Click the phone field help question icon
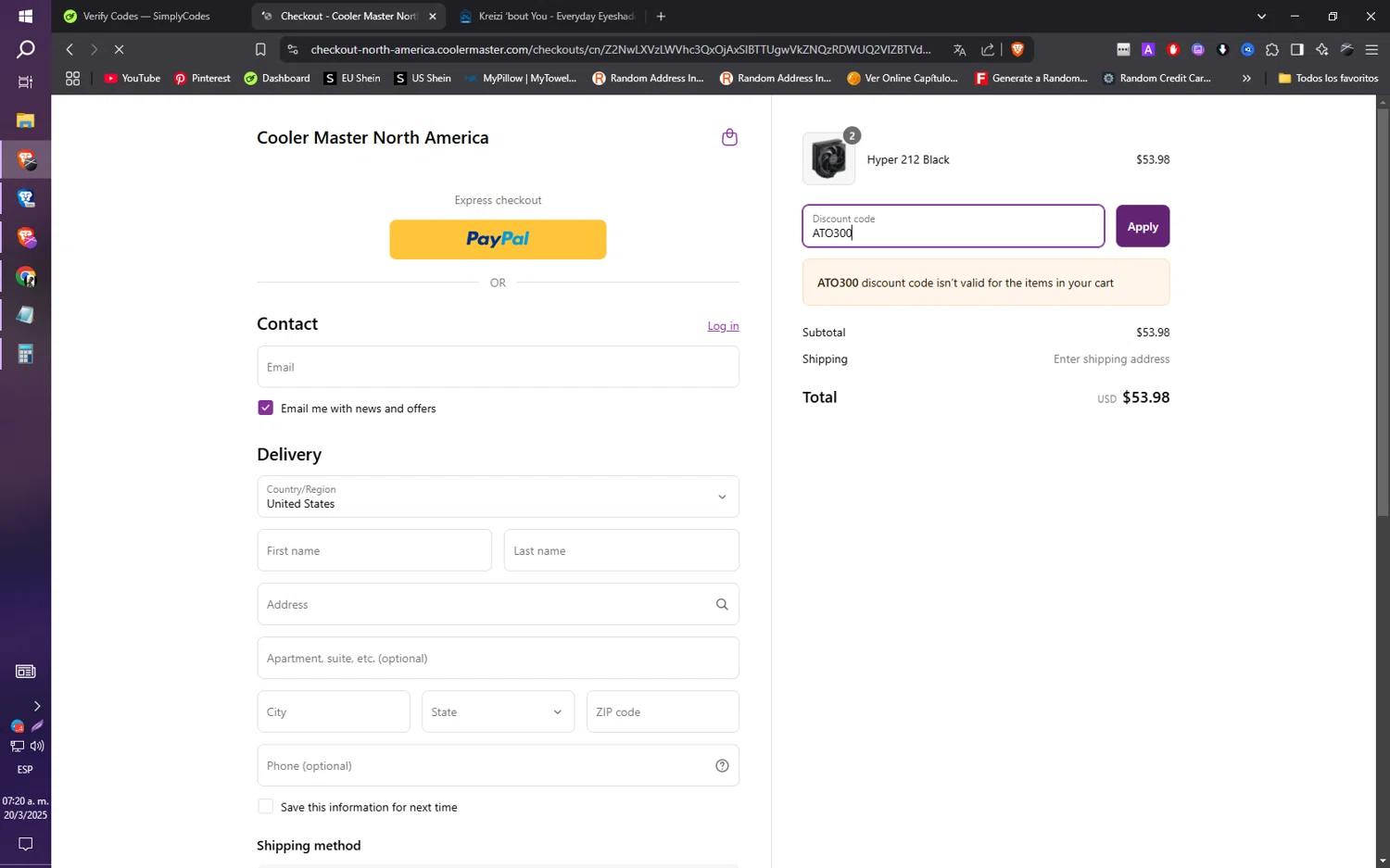Image resolution: width=1390 pixels, height=868 pixels. [x=722, y=765]
